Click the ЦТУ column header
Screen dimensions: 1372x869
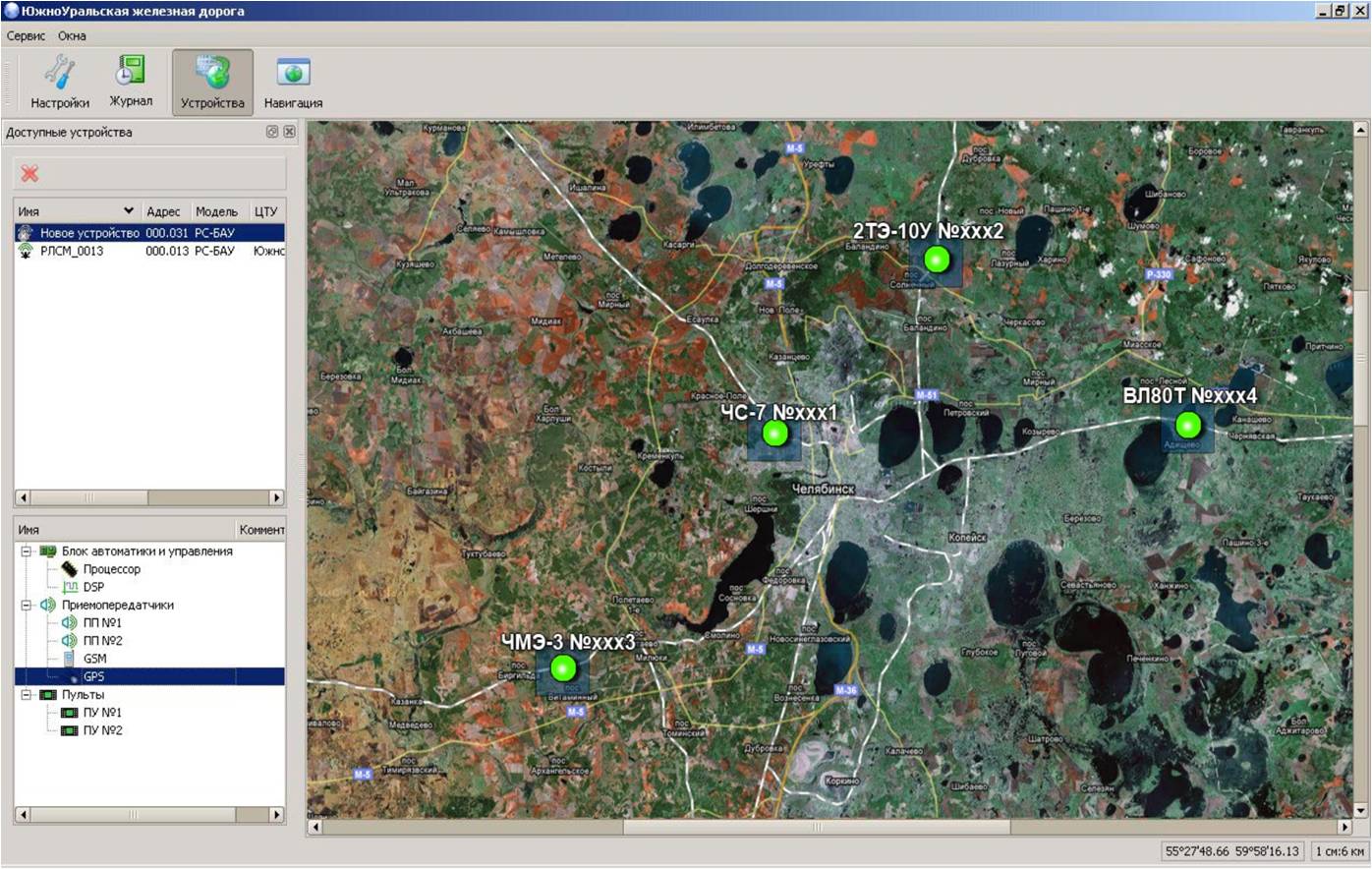click(x=265, y=211)
